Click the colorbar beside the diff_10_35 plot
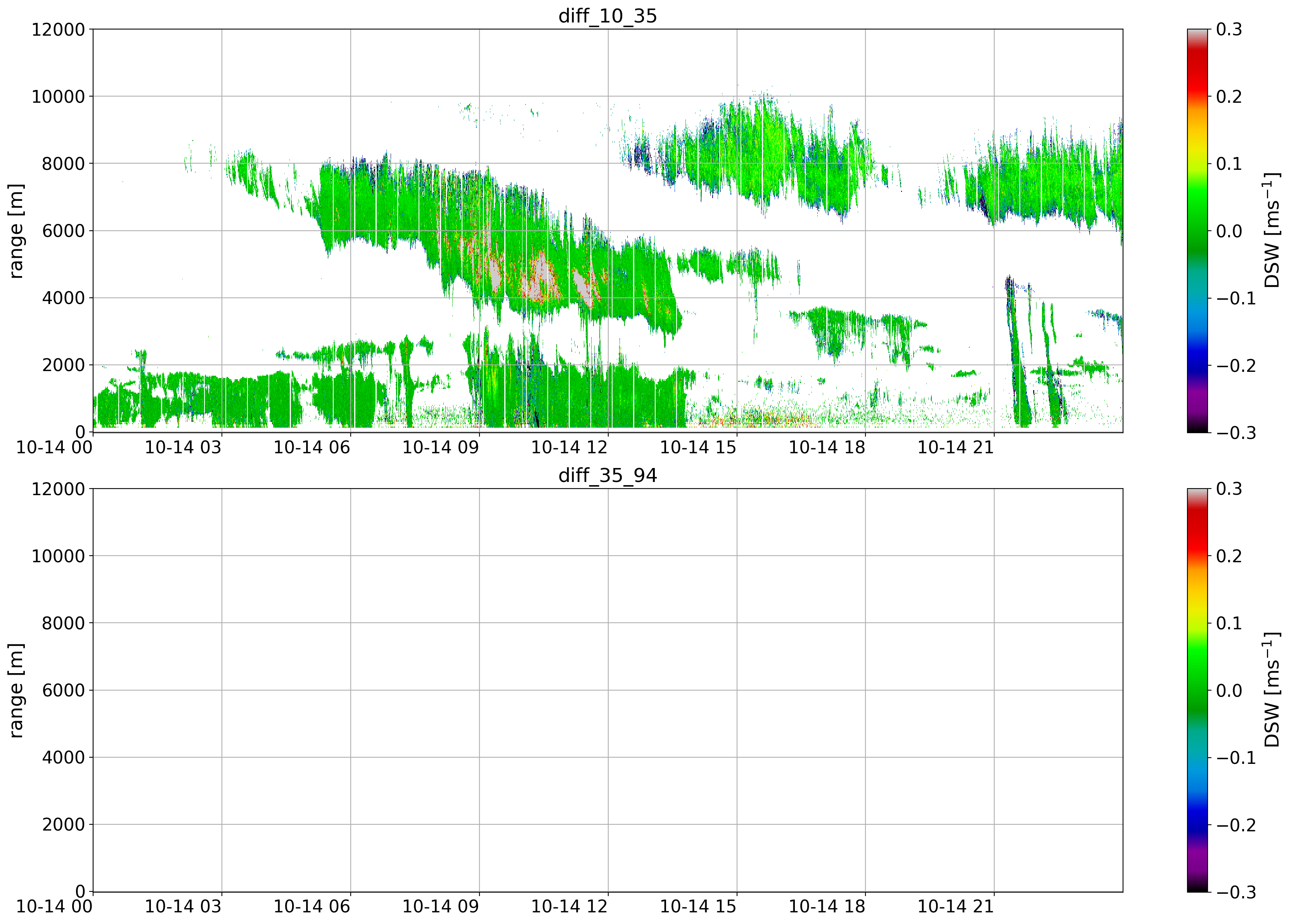1291x924 pixels. pos(1197,230)
